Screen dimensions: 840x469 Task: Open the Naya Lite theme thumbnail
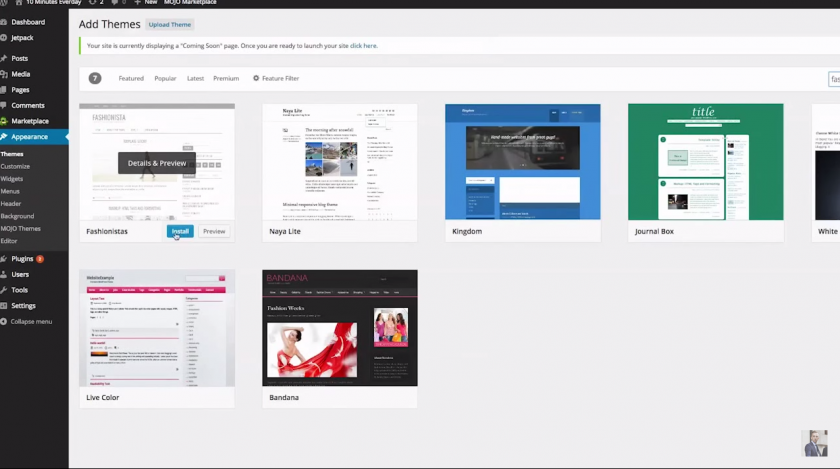pyautogui.click(x=340, y=162)
